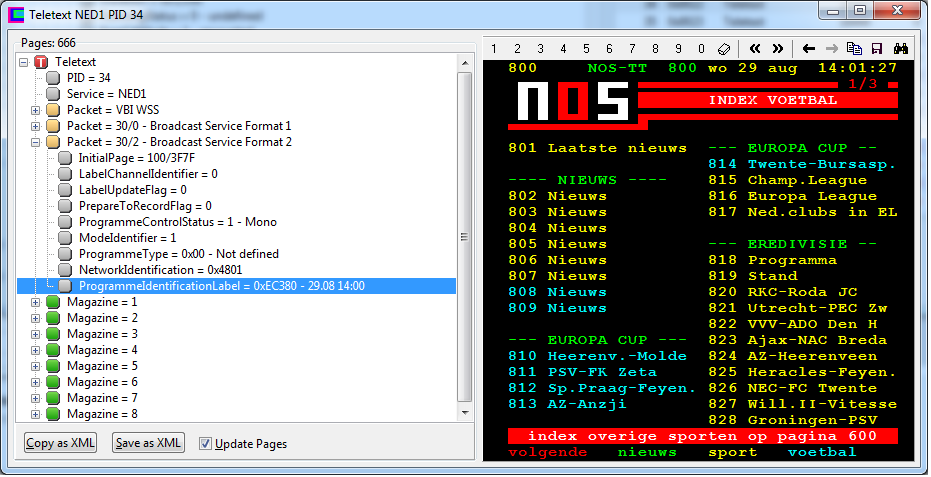
Task: Select the PID = 34 tree item
Action: coord(88,78)
